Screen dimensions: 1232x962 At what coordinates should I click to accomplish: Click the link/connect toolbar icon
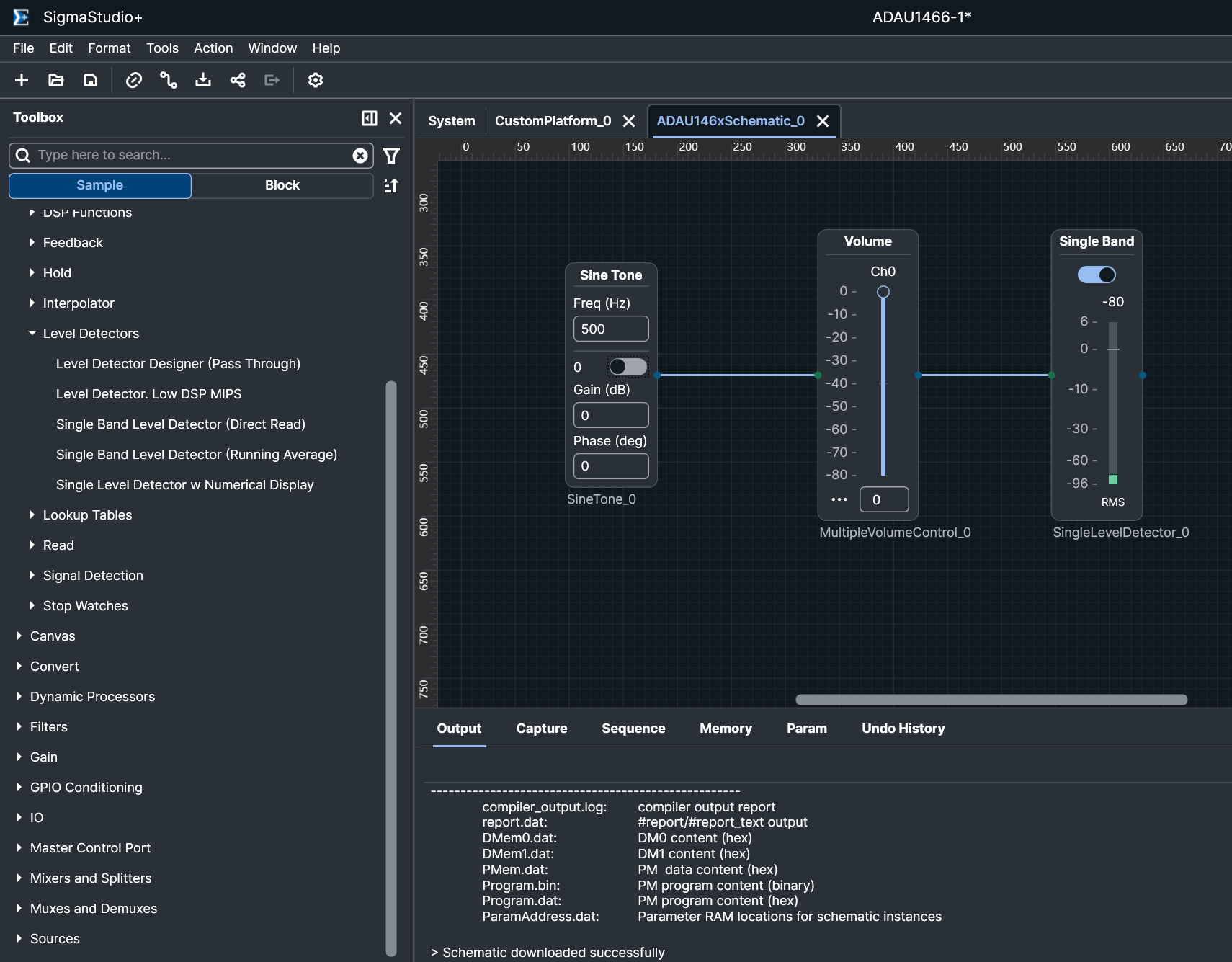(x=134, y=80)
